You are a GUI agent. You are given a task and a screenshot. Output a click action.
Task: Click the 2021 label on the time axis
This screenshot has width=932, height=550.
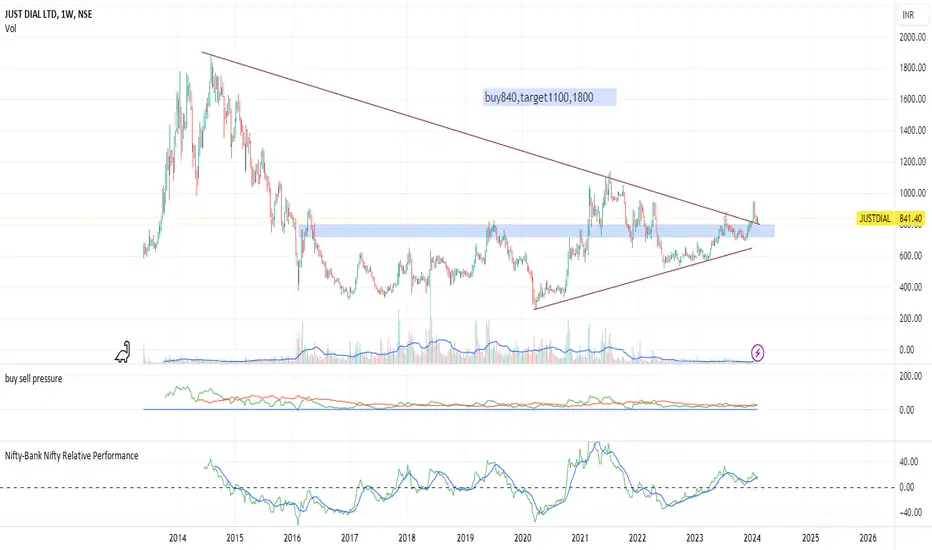pyautogui.click(x=580, y=538)
